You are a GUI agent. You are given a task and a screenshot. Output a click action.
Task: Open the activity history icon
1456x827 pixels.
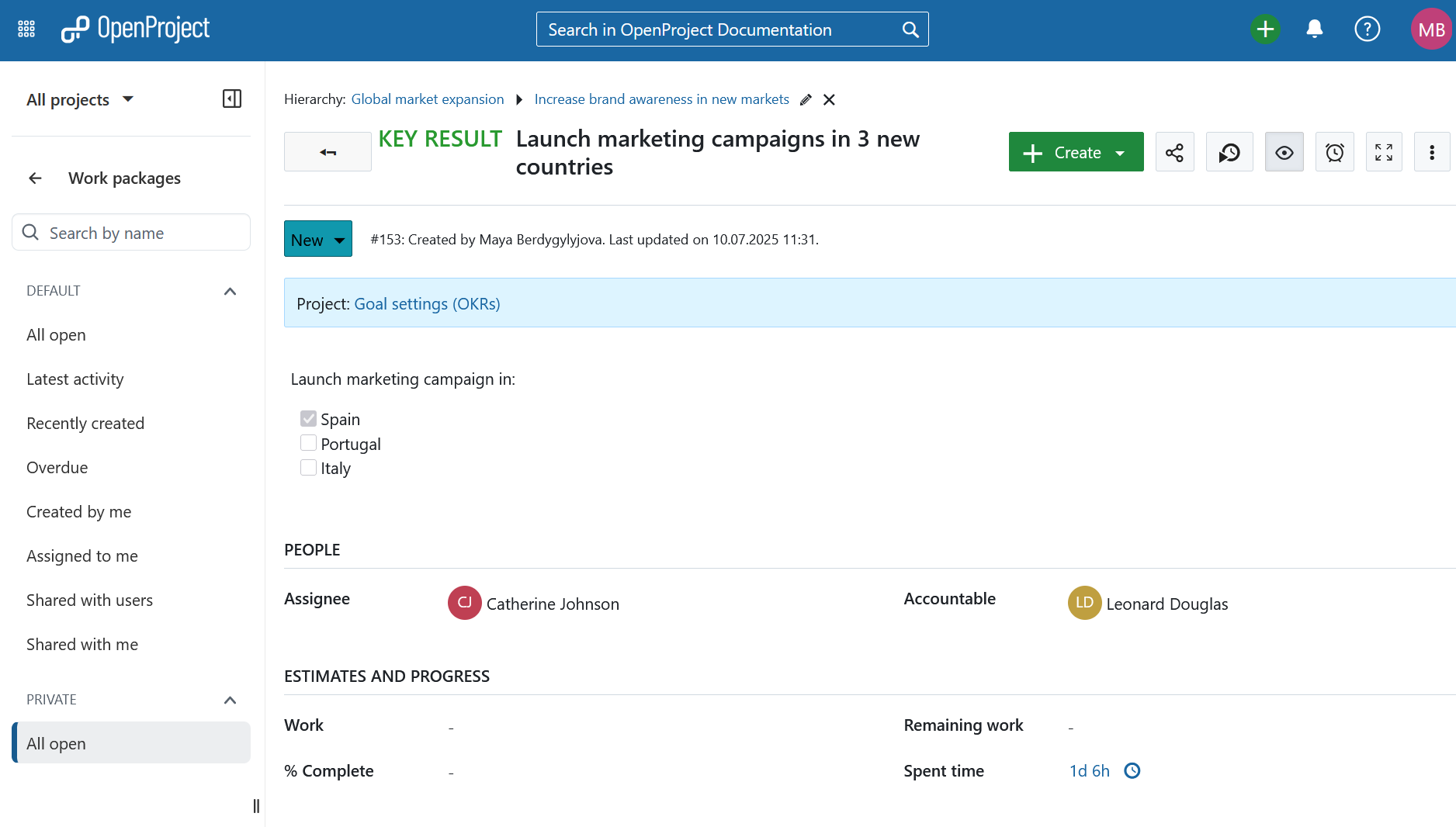click(1229, 152)
